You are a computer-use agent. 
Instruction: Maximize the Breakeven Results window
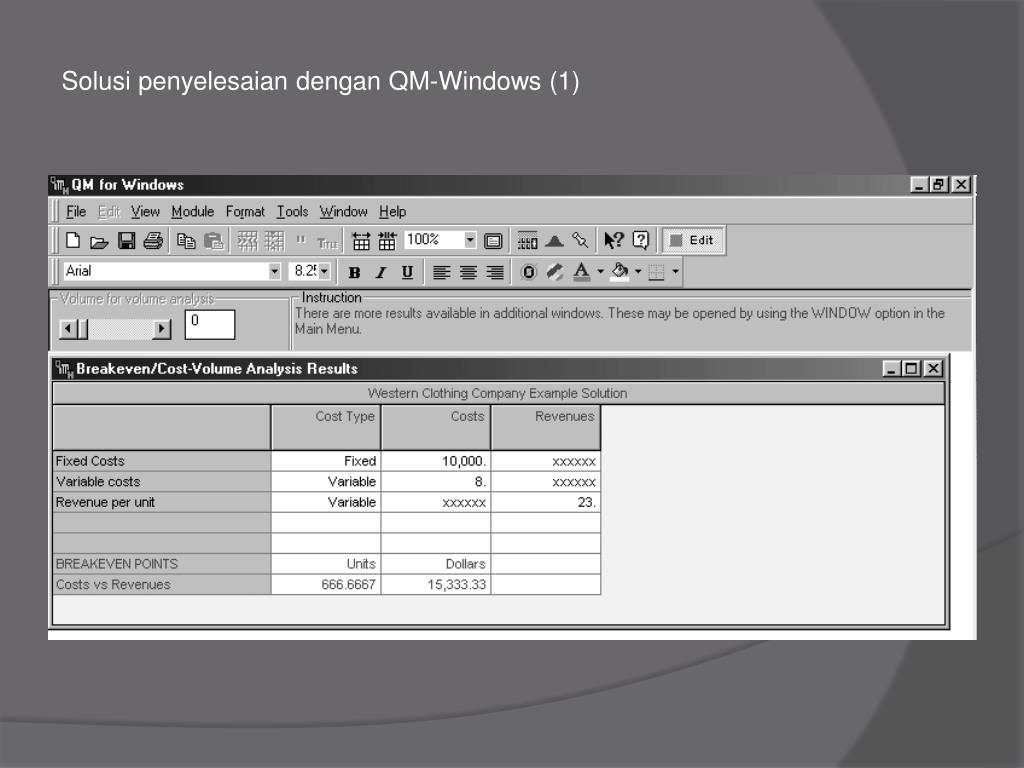pyautogui.click(x=912, y=368)
